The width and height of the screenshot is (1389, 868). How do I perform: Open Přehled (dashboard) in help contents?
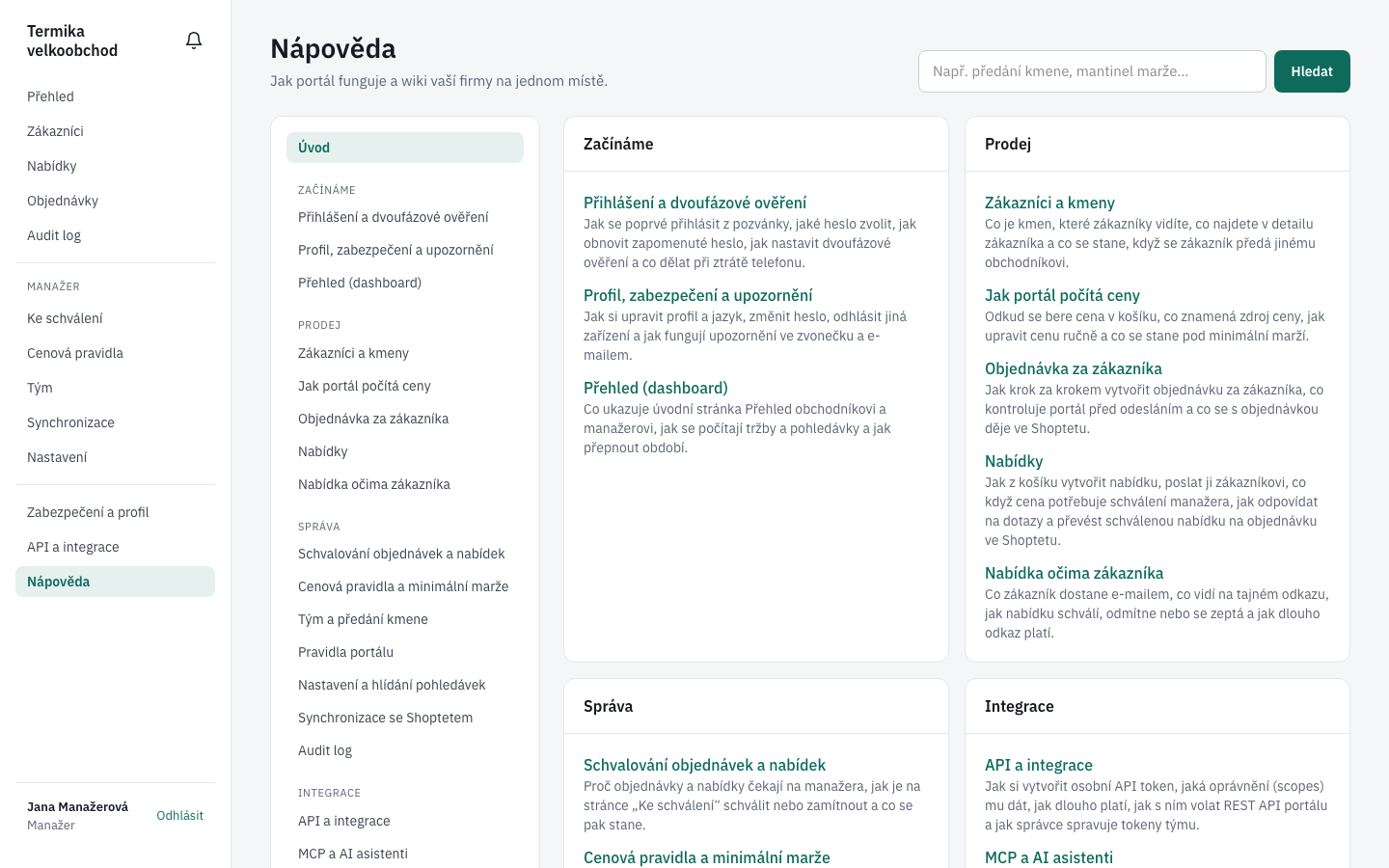click(405, 283)
